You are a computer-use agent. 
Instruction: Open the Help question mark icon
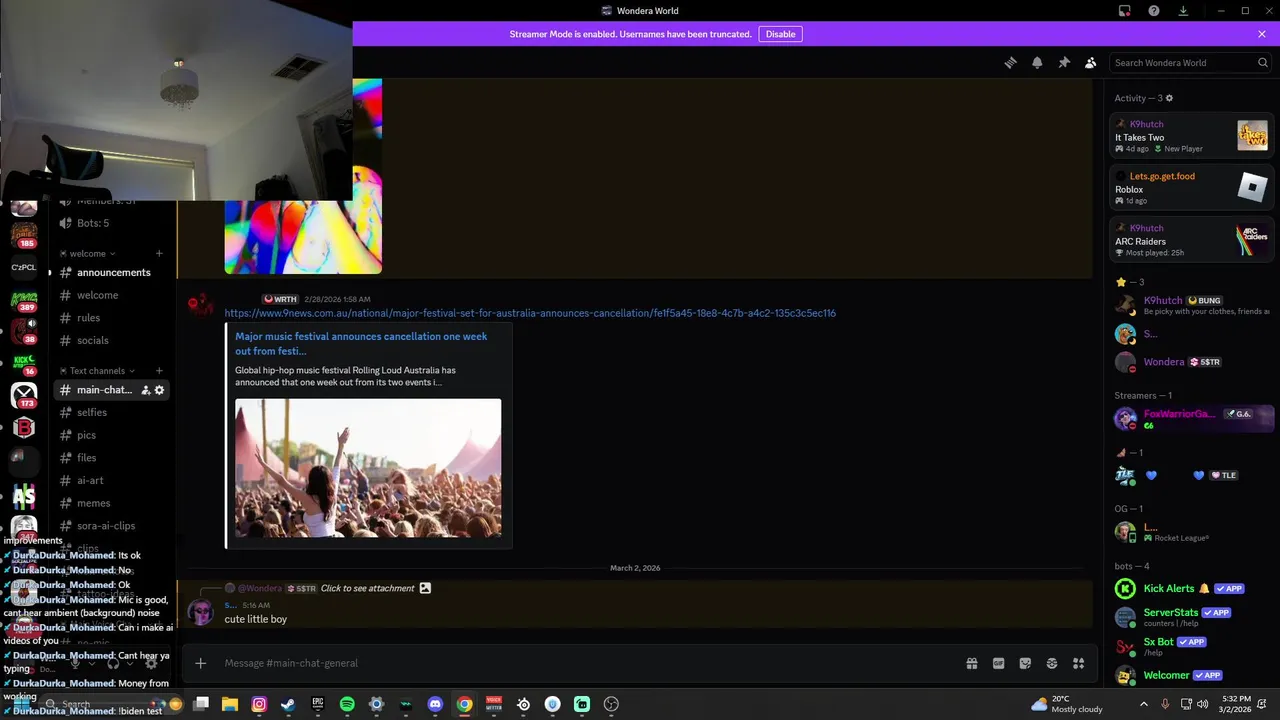click(1154, 11)
